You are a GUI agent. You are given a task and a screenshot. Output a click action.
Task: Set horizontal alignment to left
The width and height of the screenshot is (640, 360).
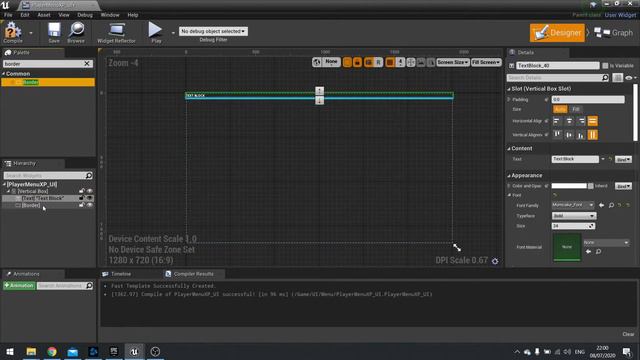coord(557,121)
